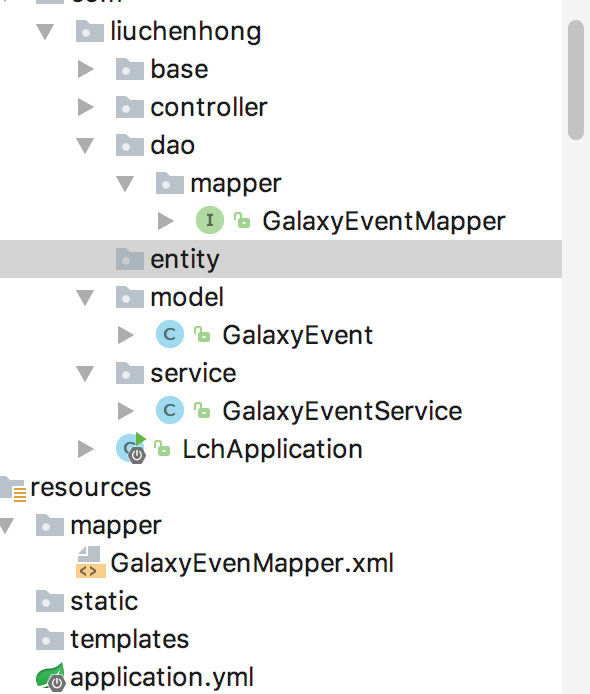Click the application.yml Spring leaf icon
The height and width of the screenshot is (694, 590).
pos(50,677)
